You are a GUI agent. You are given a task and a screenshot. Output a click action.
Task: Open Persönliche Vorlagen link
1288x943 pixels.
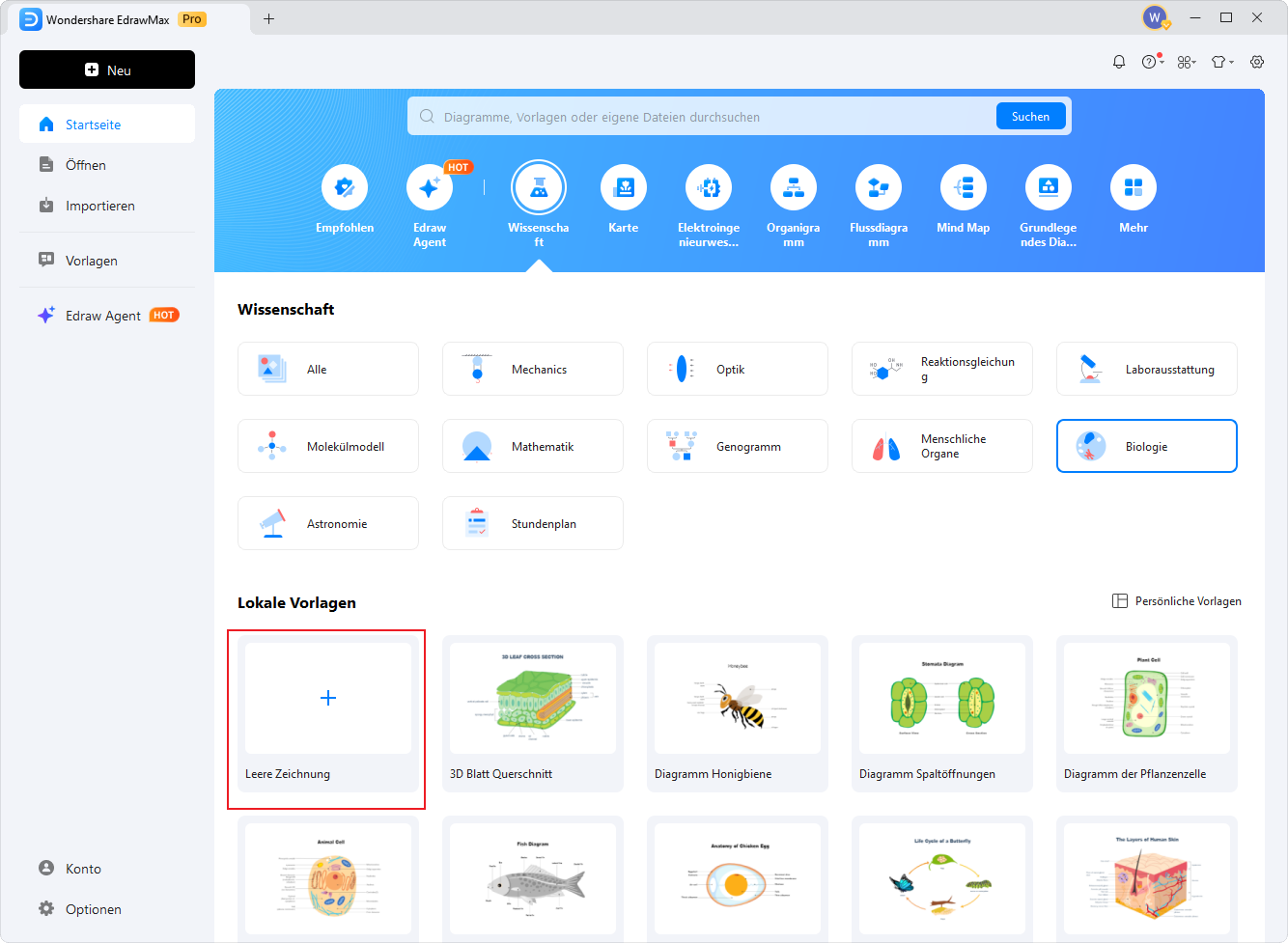pos(1178,601)
